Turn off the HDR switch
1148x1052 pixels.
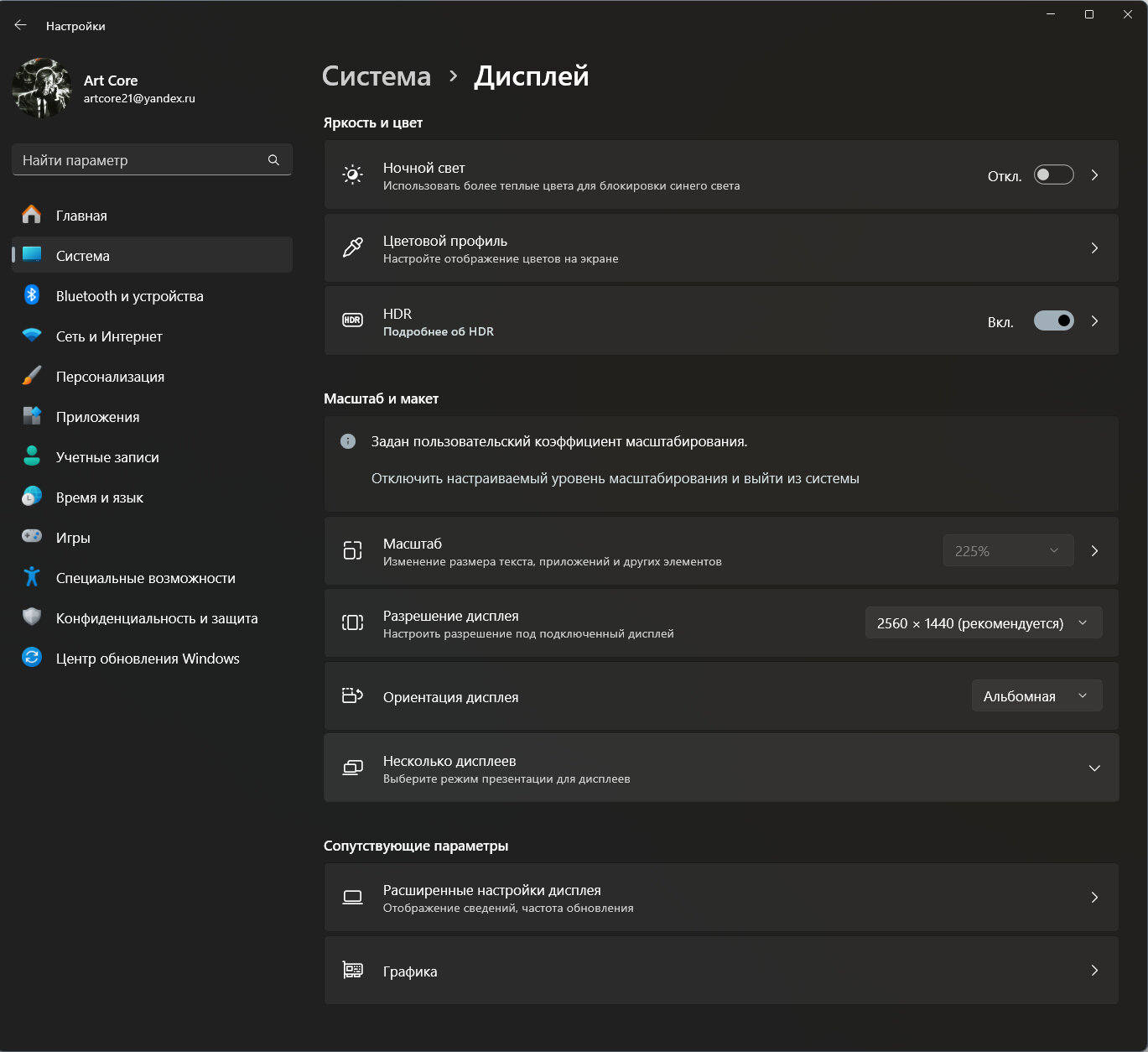[x=1053, y=320]
